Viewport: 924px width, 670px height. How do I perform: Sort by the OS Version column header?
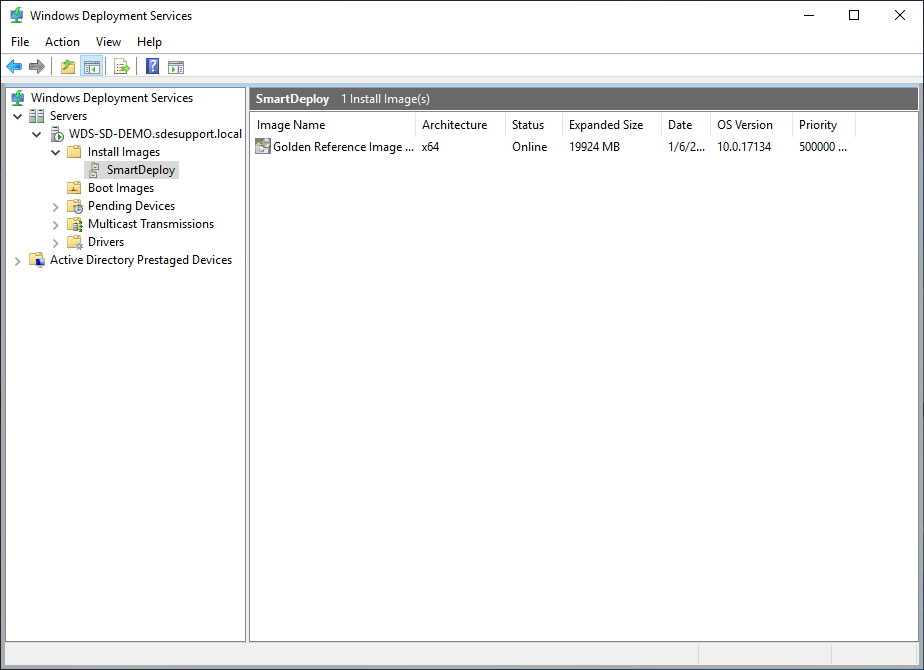point(751,125)
